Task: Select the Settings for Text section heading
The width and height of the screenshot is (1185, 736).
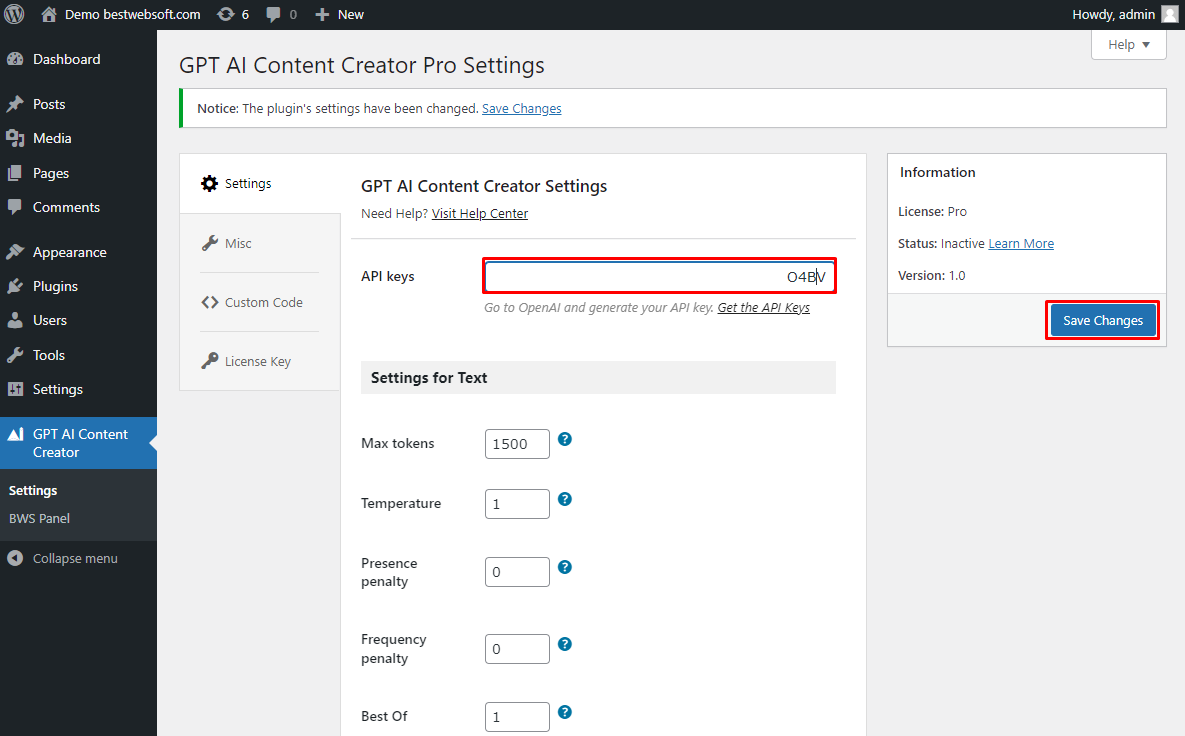Action: click(429, 378)
